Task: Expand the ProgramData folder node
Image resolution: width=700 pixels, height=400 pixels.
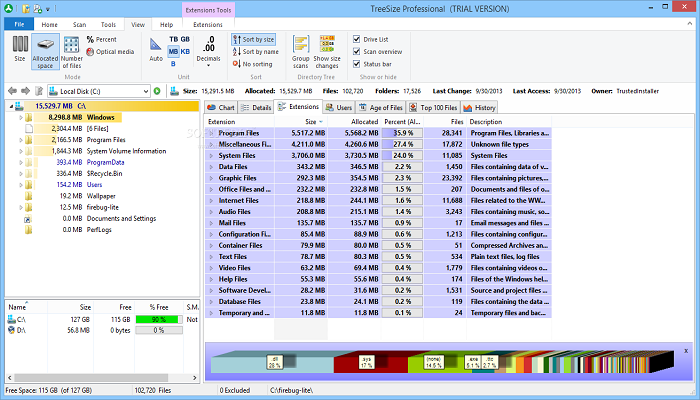Action: tap(21, 162)
